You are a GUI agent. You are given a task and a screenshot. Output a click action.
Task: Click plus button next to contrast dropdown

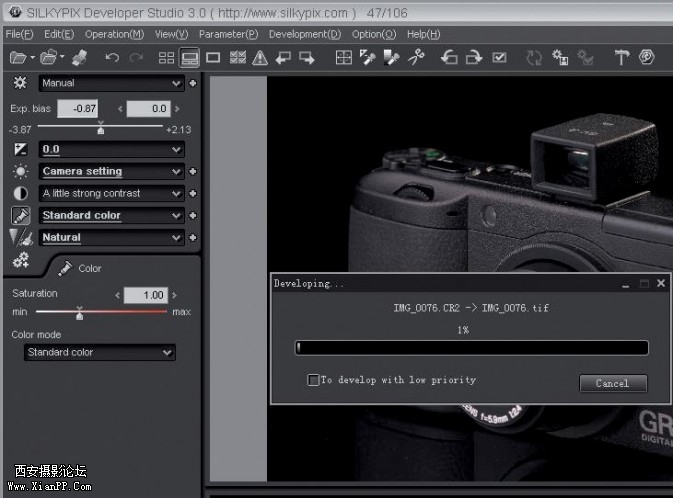(193, 194)
